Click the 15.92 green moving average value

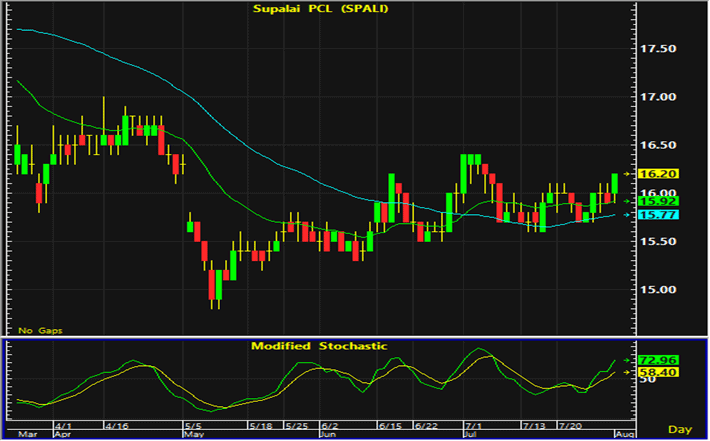[x=658, y=201]
